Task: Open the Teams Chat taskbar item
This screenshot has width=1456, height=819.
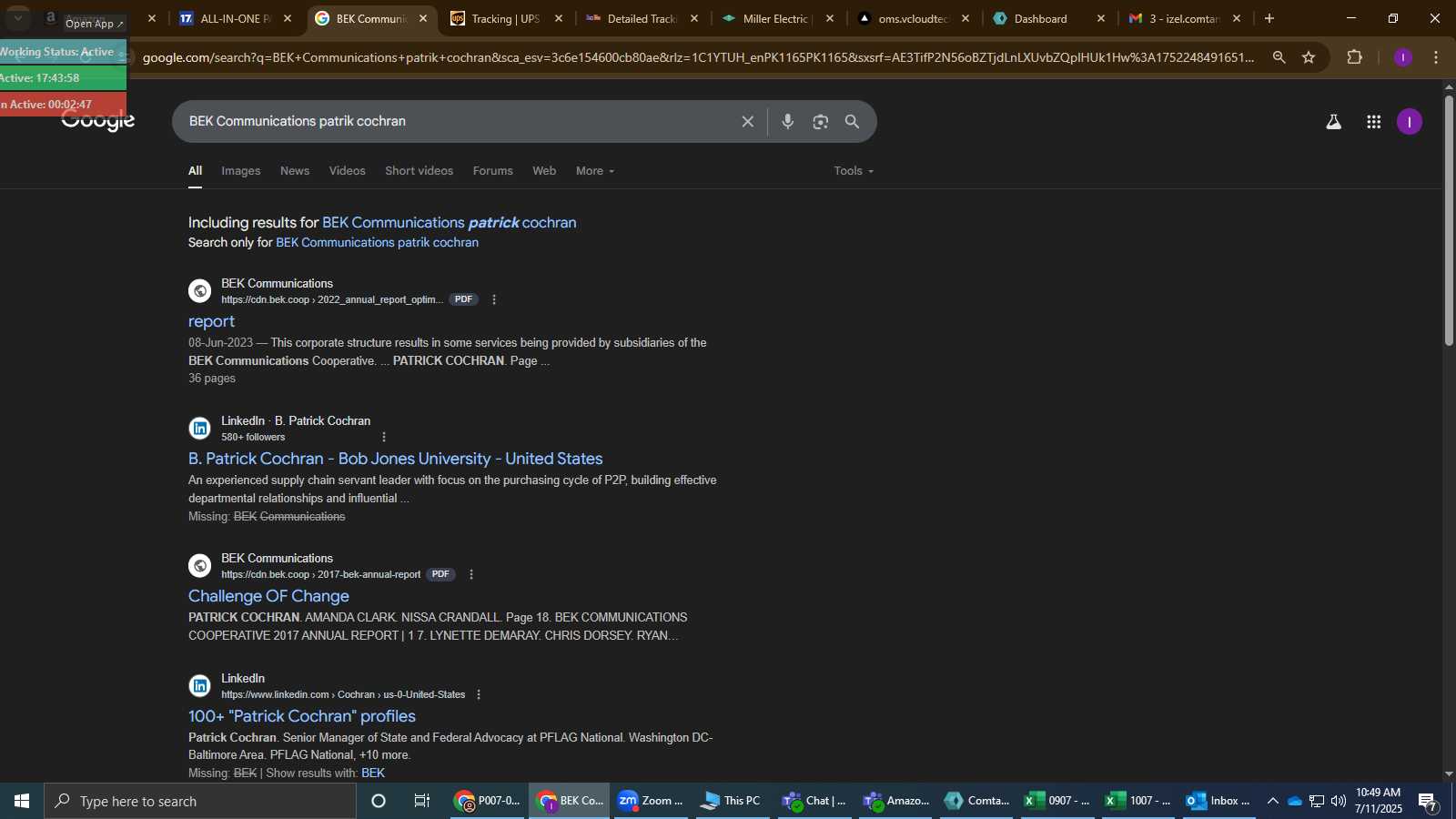Action: pyautogui.click(x=814, y=801)
